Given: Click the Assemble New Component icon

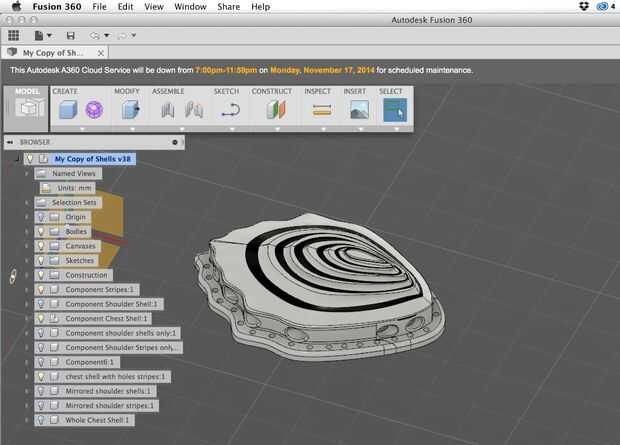Looking at the screenshot, I should [x=168, y=110].
